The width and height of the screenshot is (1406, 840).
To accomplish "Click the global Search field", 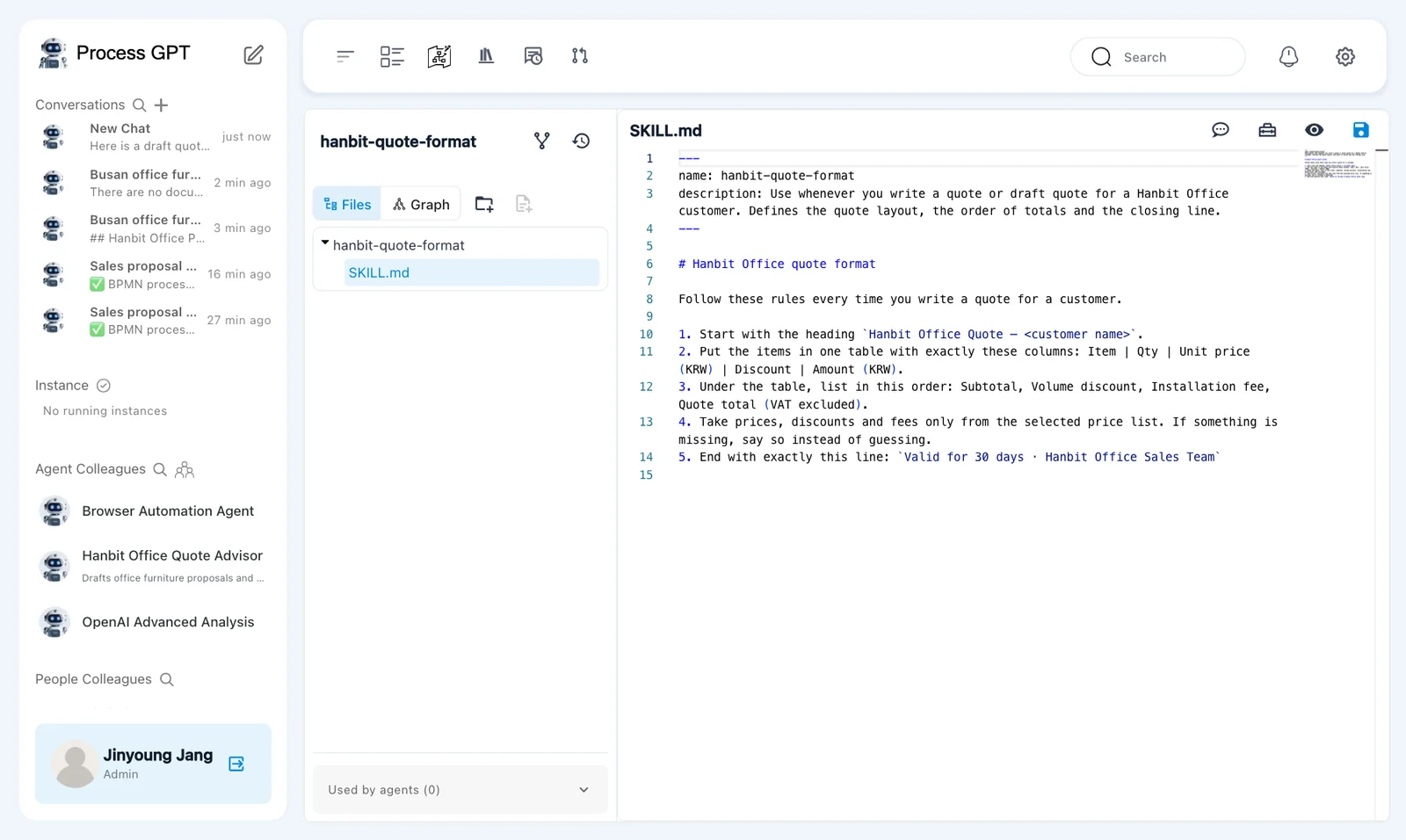I will 1157,57.
